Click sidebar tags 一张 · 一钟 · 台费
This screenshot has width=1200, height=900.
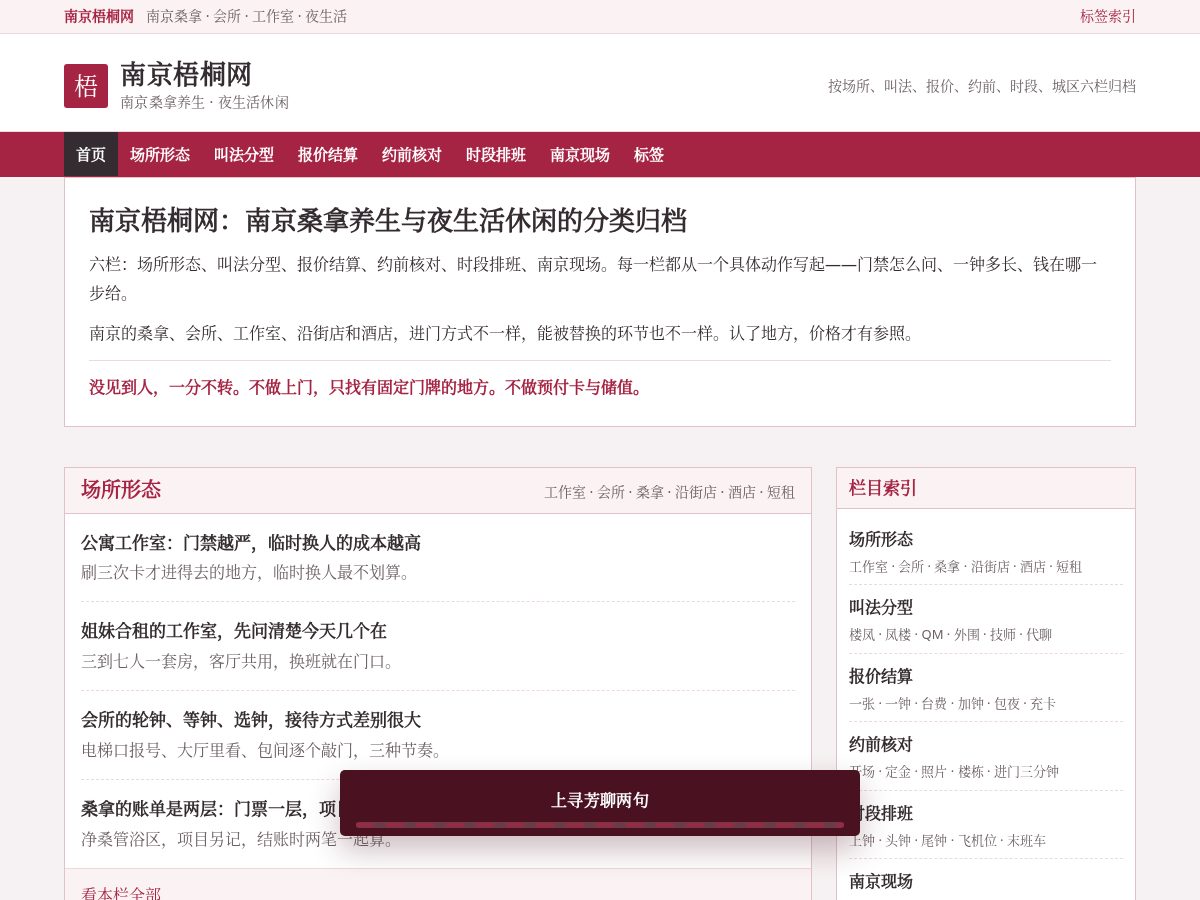tap(952, 703)
